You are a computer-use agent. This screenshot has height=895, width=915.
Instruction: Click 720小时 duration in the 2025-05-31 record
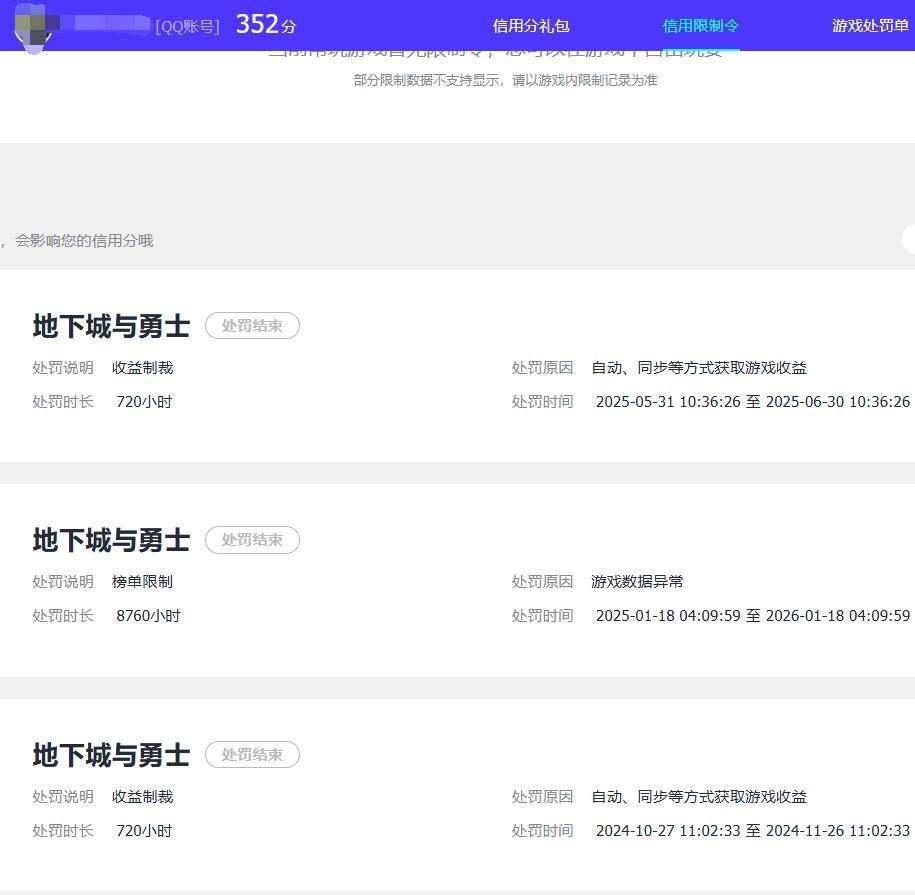click(x=144, y=401)
